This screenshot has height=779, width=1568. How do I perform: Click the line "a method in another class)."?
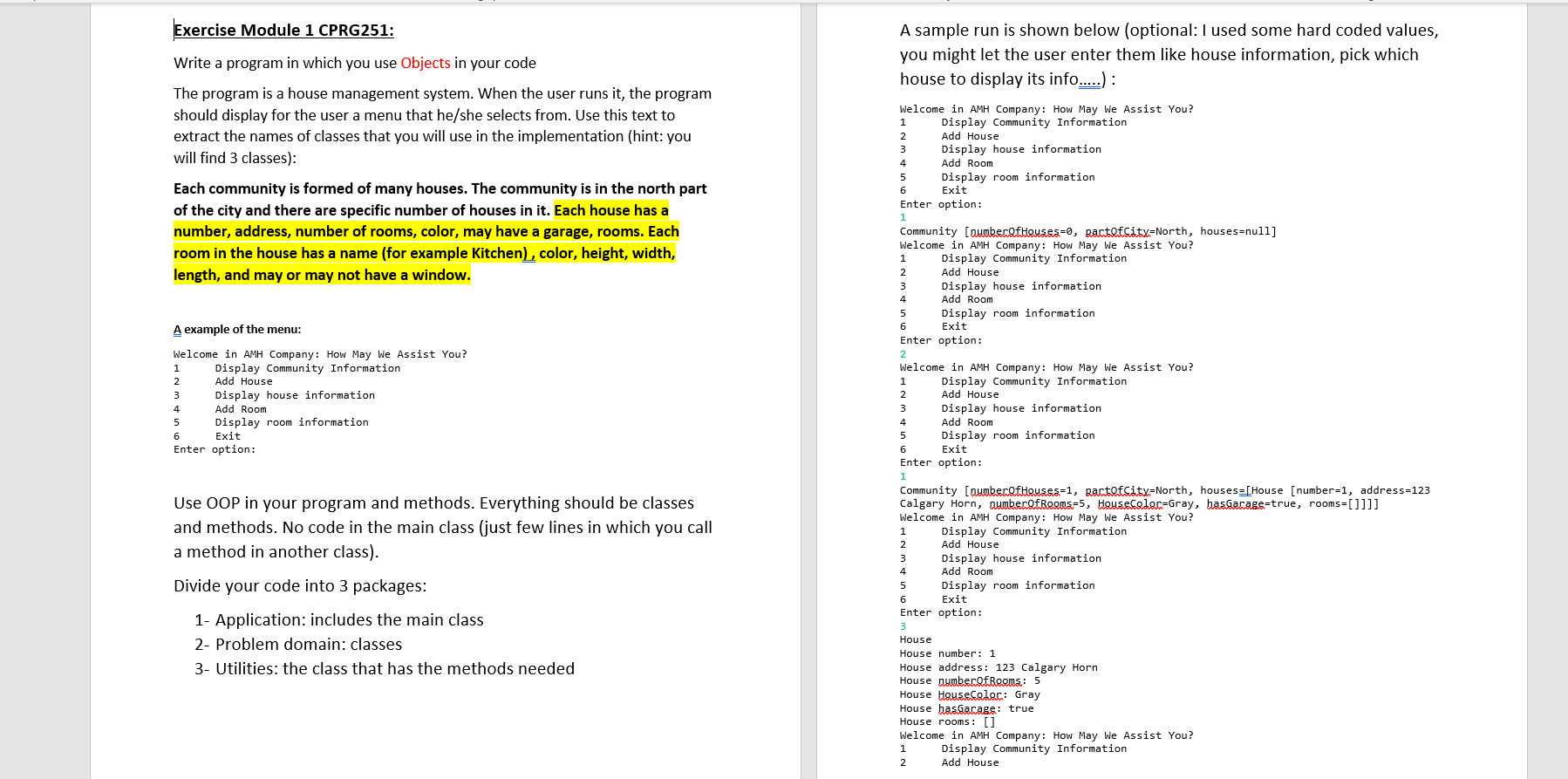[276, 552]
